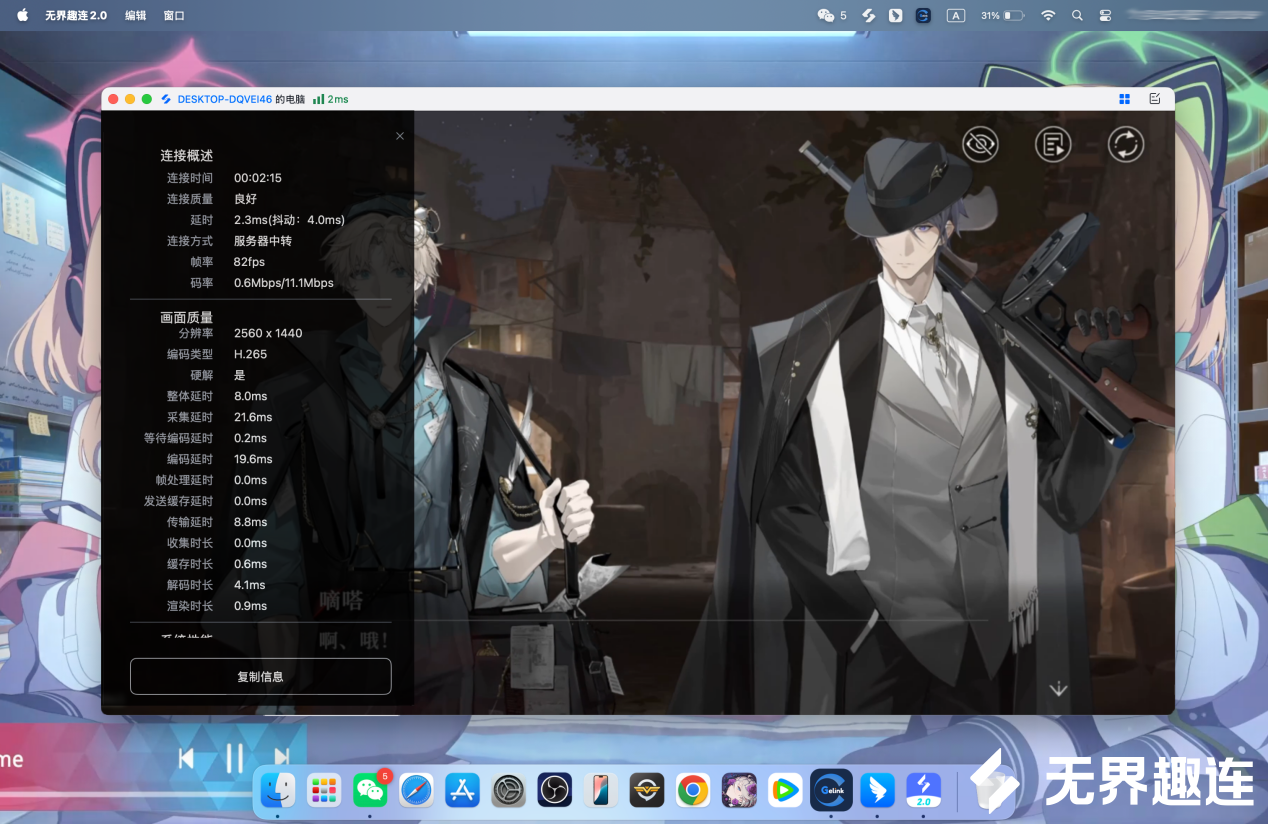Image resolution: width=1268 pixels, height=824 pixels.
Task: Click the 31% battery indicator
Action: [x=1002, y=15]
